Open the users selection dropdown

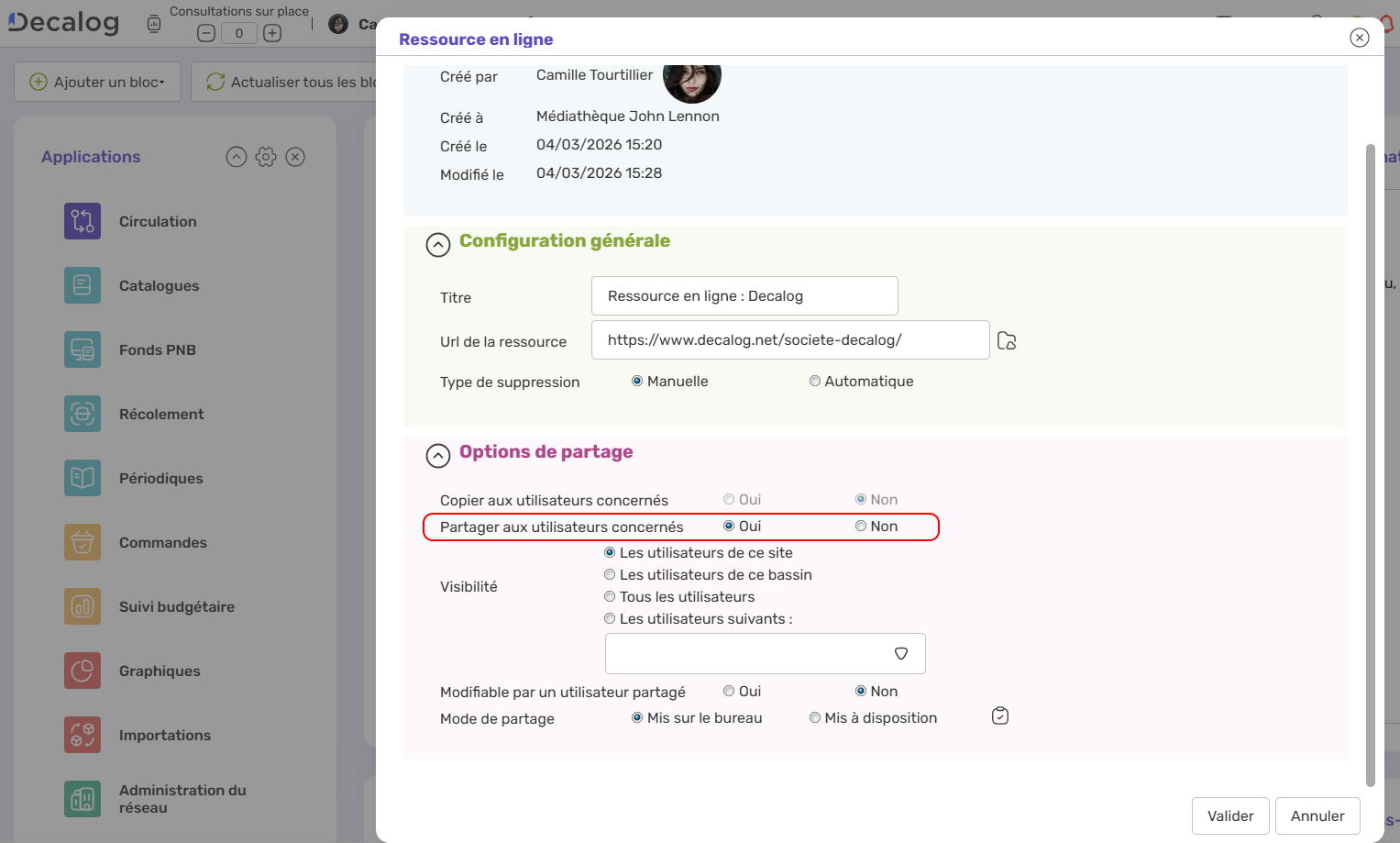(901, 654)
